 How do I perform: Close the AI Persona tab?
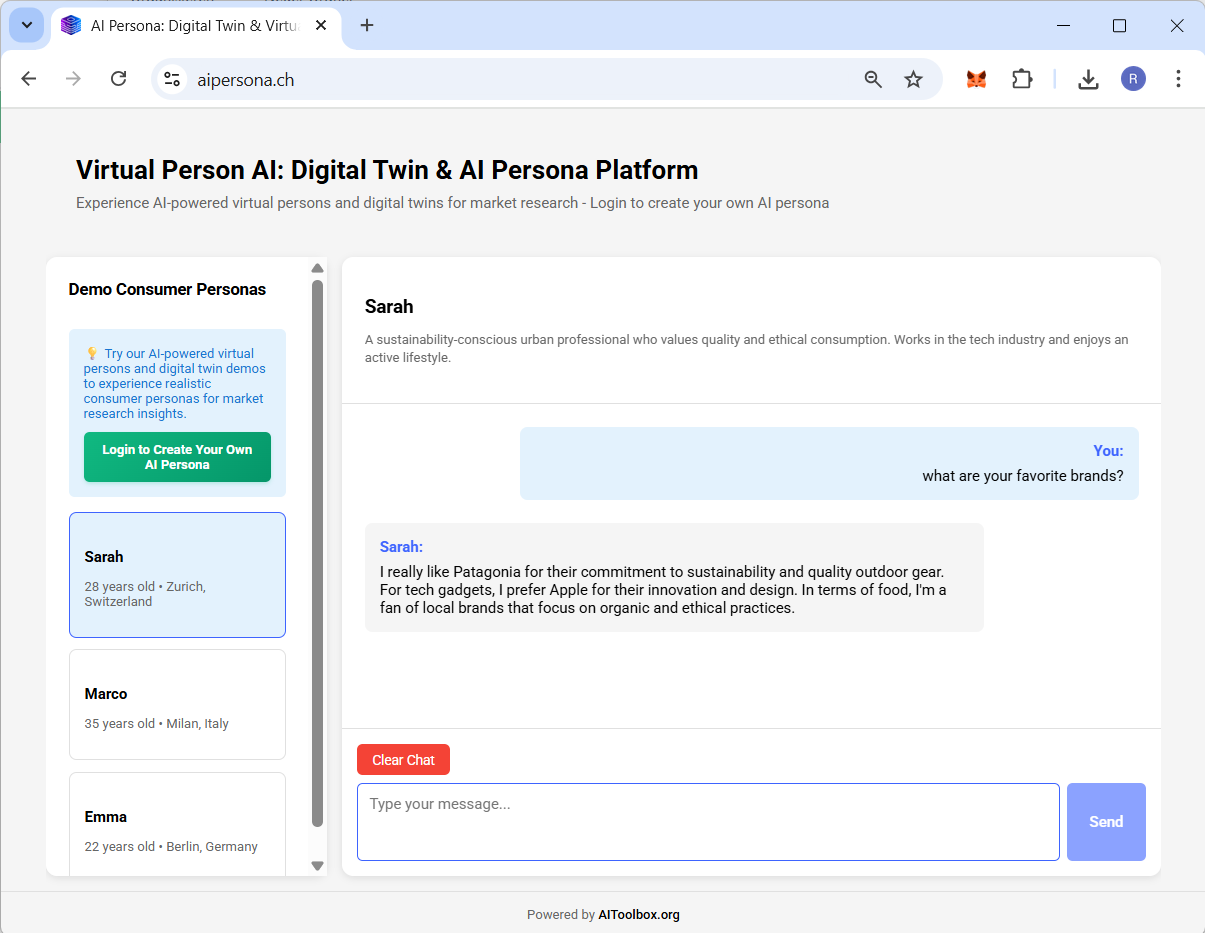pyautogui.click(x=321, y=26)
